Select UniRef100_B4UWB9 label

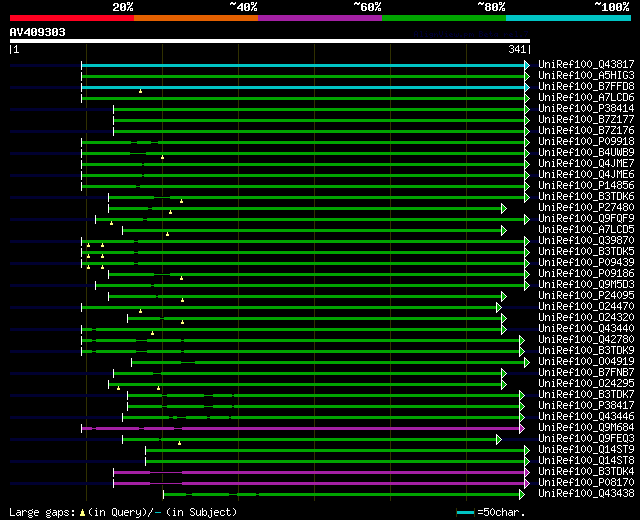click(x=586, y=153)
